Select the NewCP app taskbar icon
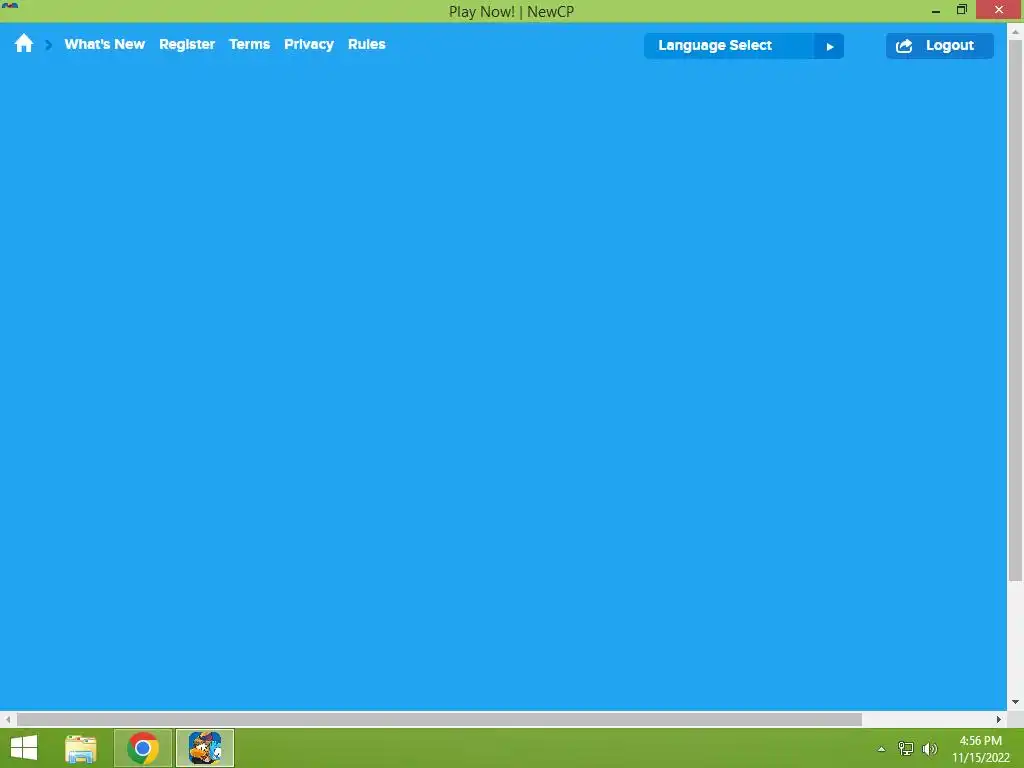Viewport: 1024px width, 768px height. (x=205, y=748)
